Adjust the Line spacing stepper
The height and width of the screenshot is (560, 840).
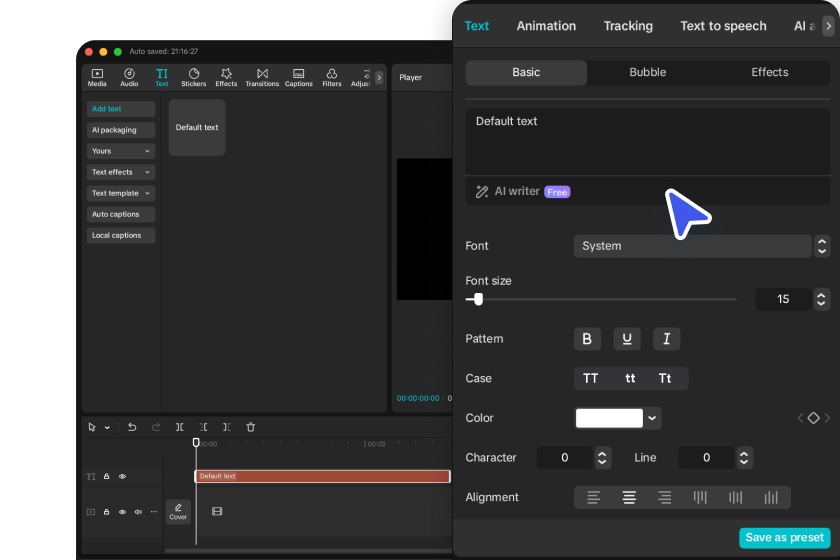point(744,458)
